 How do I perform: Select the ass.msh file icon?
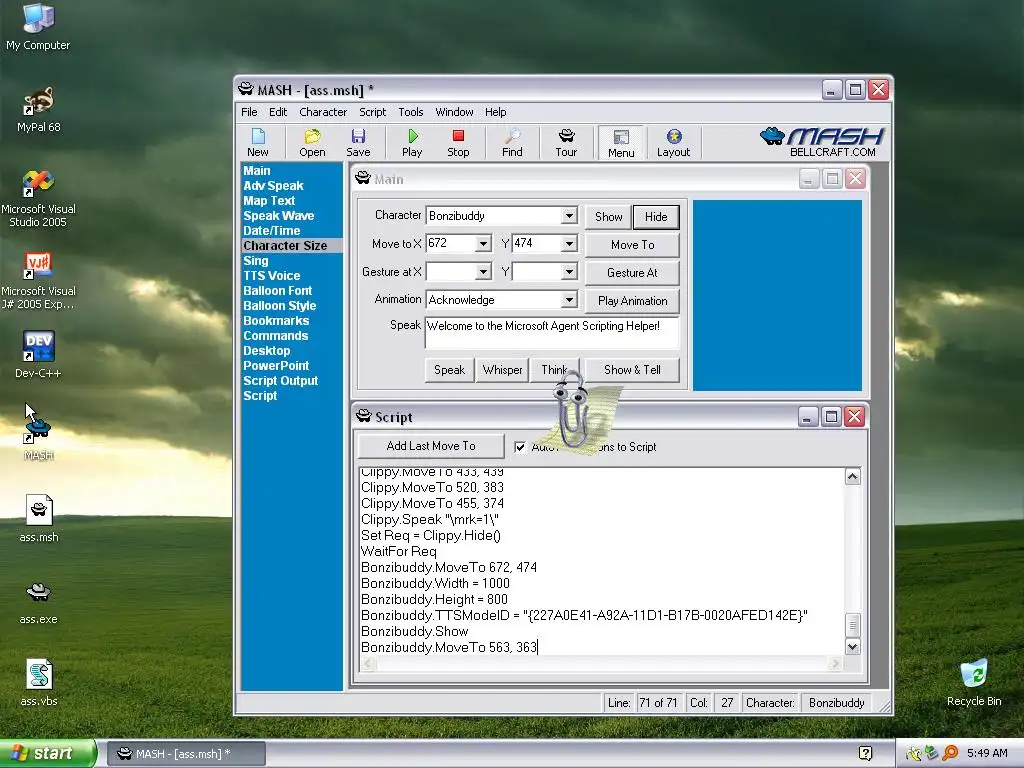click(39, 519)
